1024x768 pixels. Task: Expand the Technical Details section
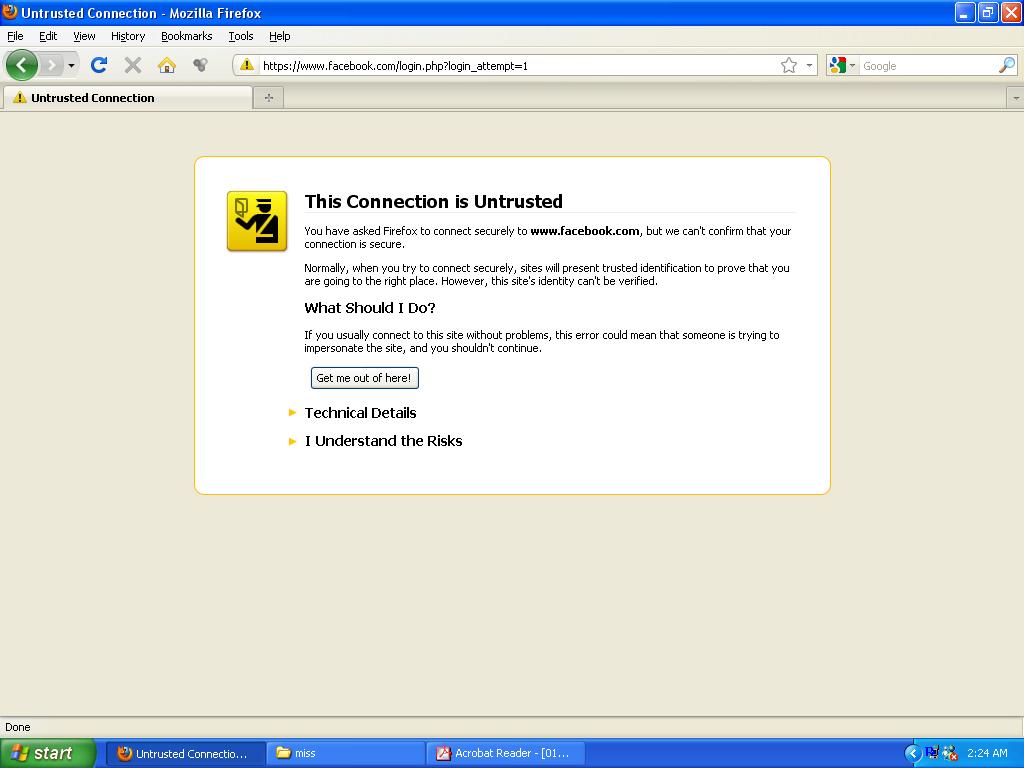[360, 413]
